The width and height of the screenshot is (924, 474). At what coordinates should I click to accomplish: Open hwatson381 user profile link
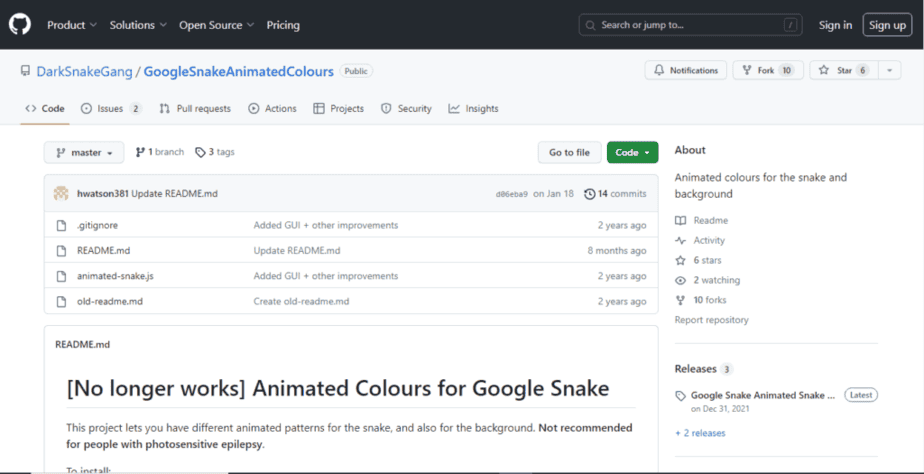(103, 193)
